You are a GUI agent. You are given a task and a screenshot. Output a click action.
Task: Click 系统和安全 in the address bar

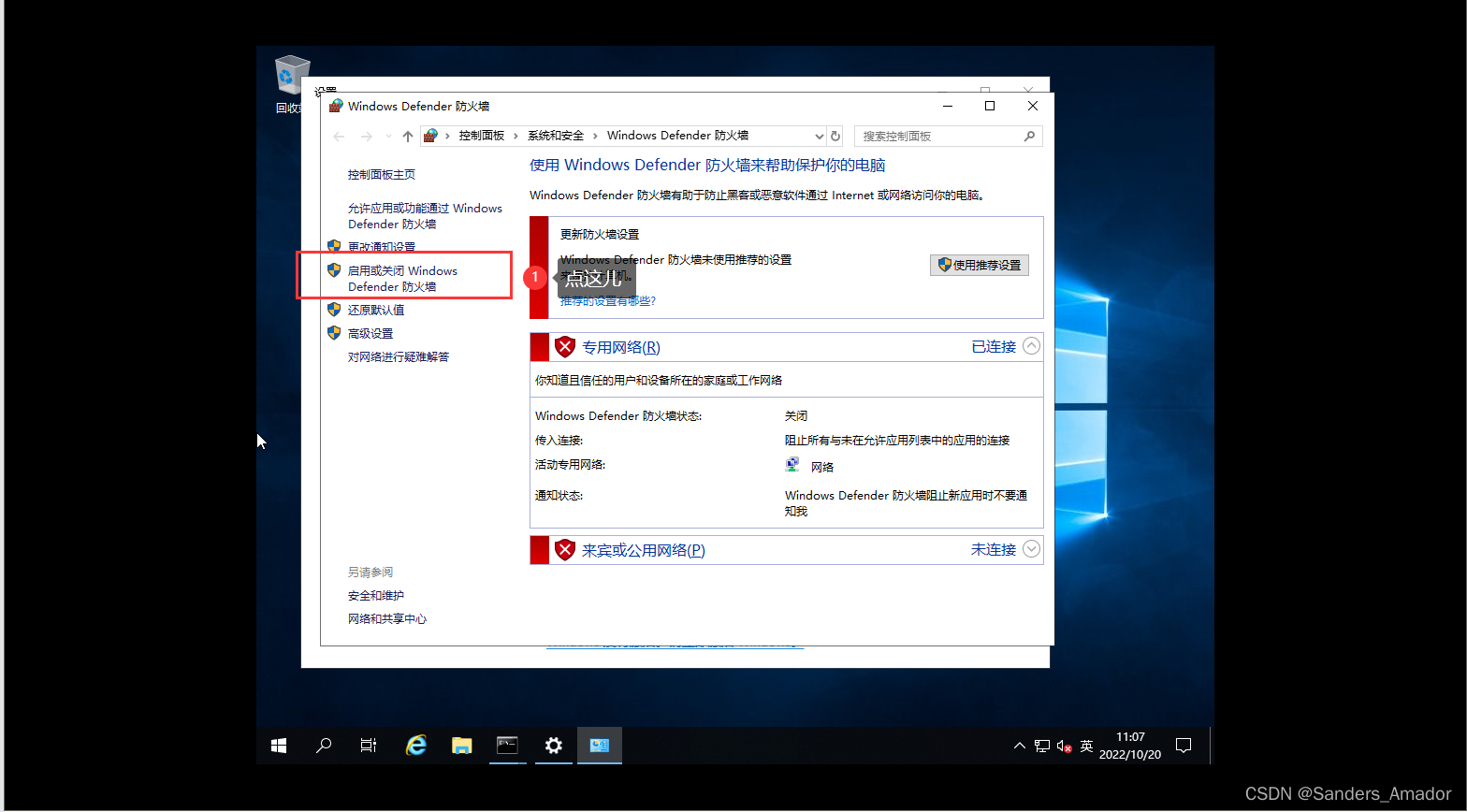pyautogui.click(x=556, y=136)
